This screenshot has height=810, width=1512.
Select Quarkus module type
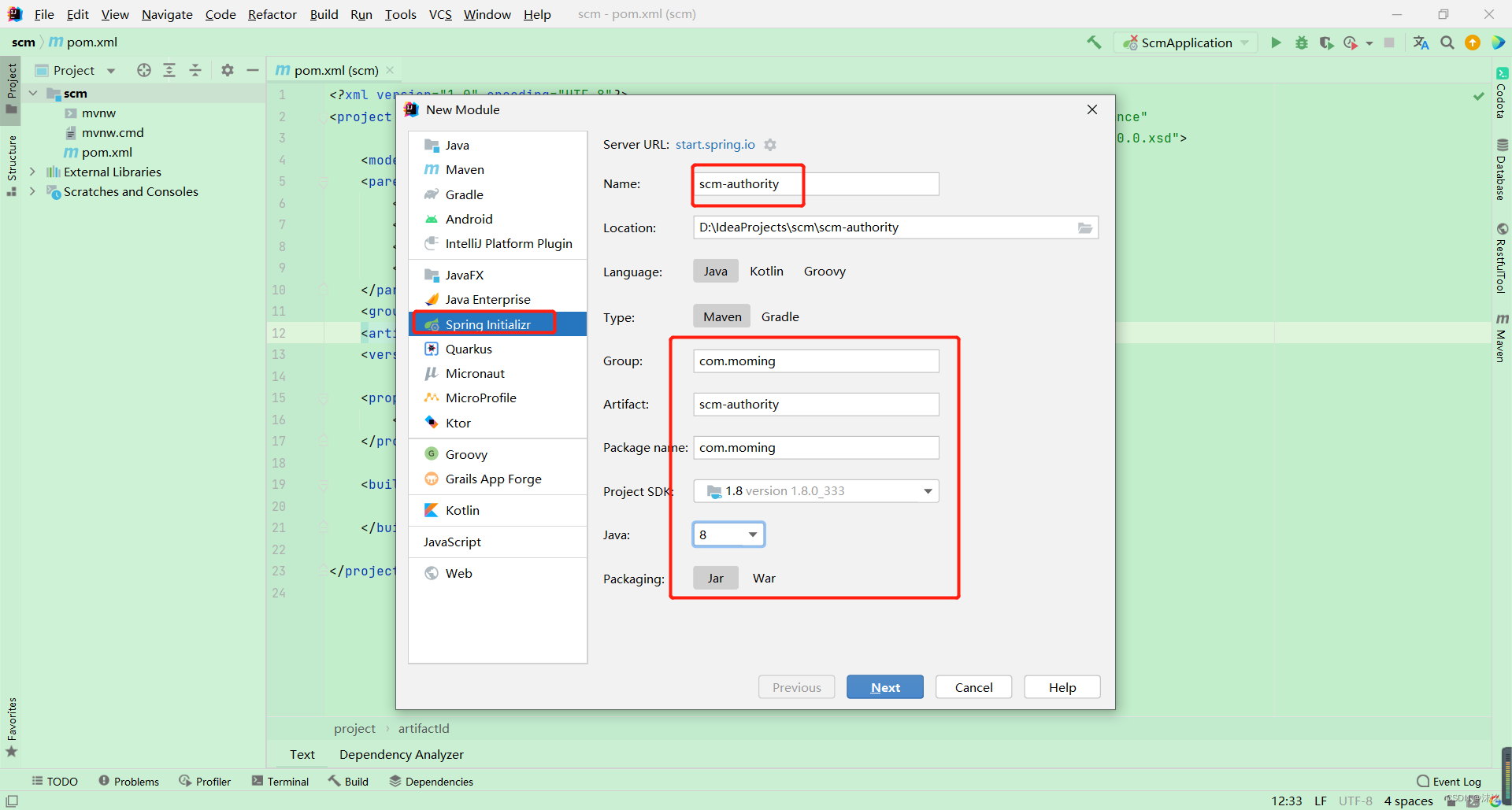[498, 349]
